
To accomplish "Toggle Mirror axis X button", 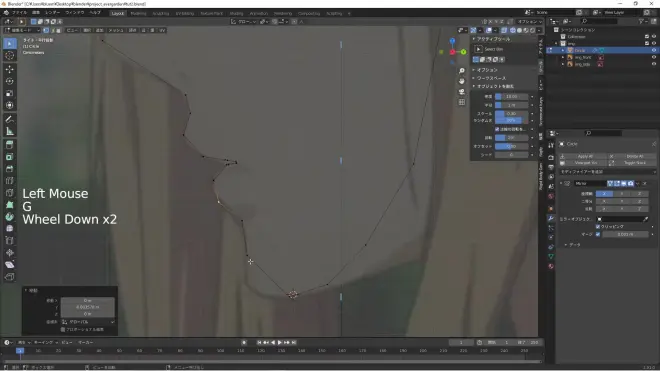I will 604,194.
